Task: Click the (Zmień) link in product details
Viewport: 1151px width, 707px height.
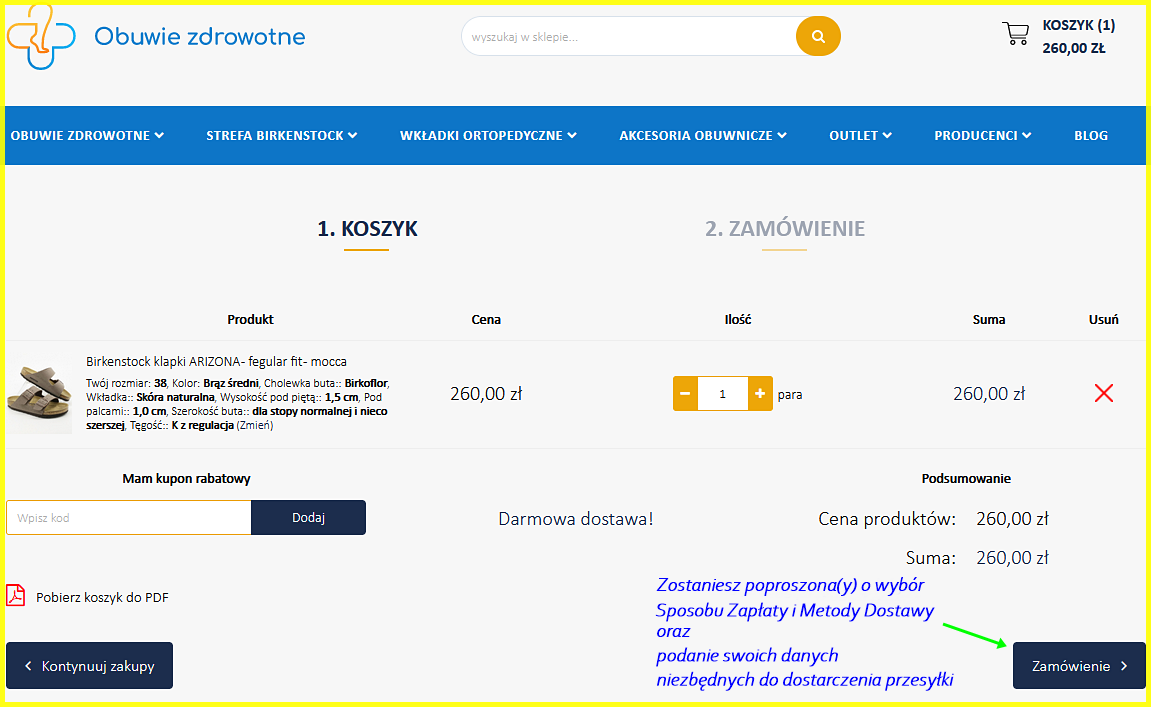Action: (x=255, y=426)
